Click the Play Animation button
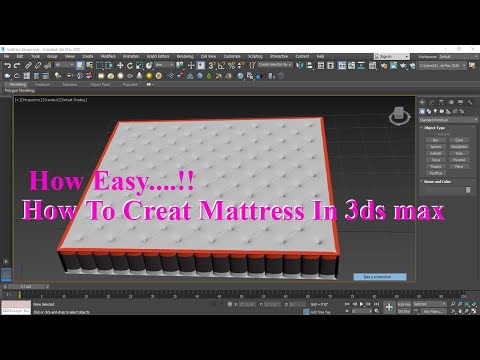 (362, 304)
